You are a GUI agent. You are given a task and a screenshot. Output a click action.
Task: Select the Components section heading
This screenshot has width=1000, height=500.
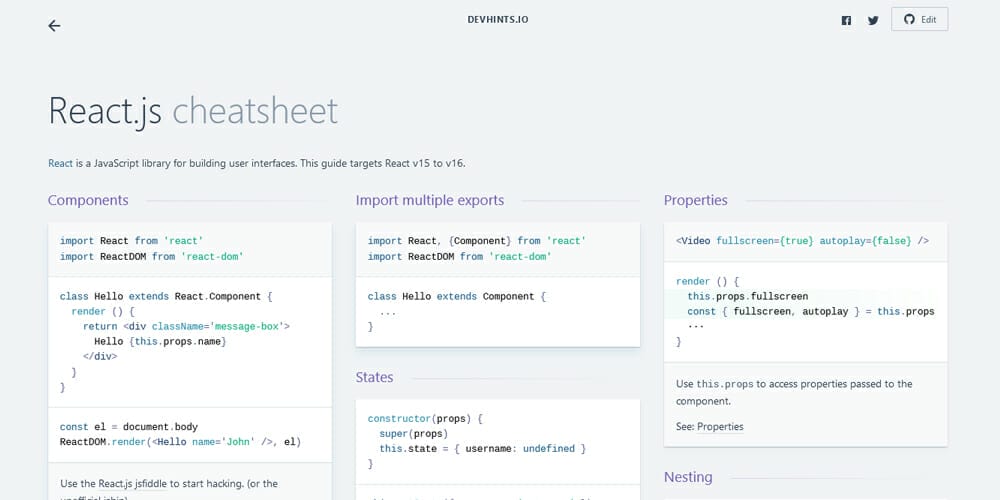tap(88, 200)
